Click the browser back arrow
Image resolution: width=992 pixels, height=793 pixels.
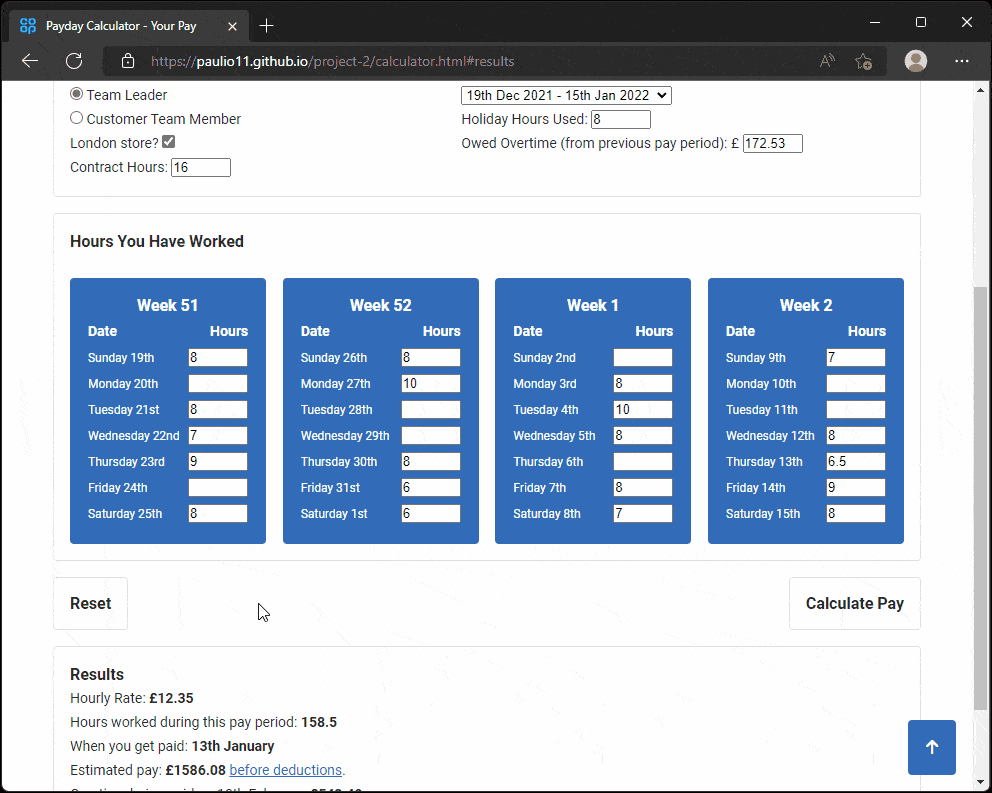coord(30,61)
